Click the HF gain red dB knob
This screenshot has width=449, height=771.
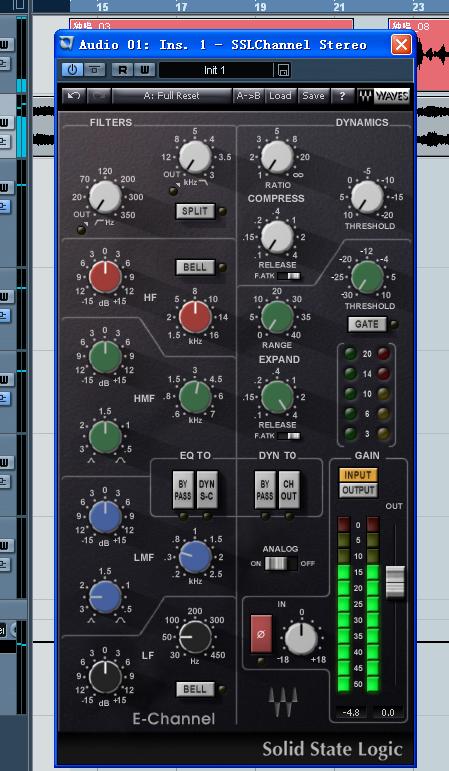[105, 277]
